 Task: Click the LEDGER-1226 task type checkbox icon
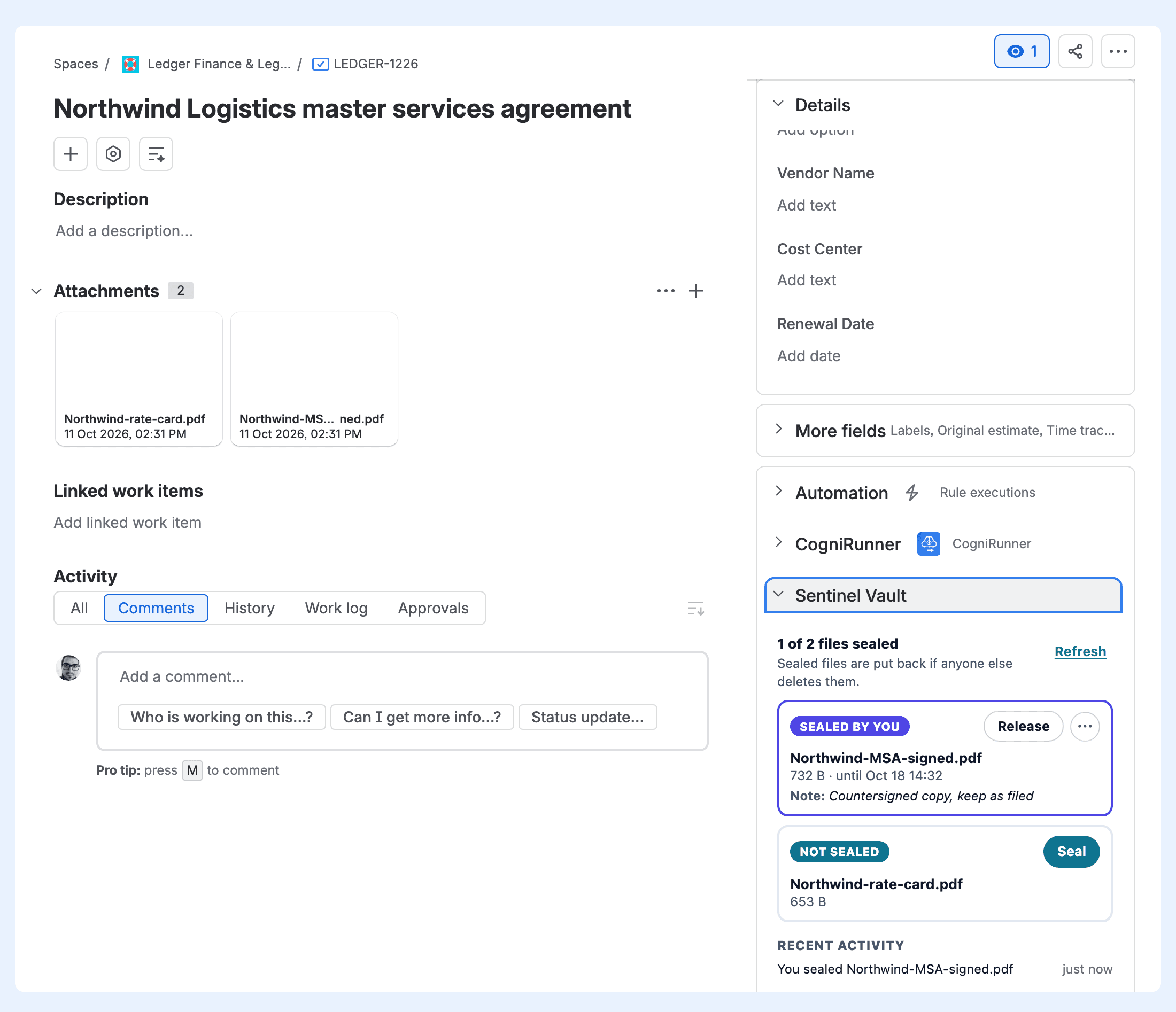tap(320, 64)
